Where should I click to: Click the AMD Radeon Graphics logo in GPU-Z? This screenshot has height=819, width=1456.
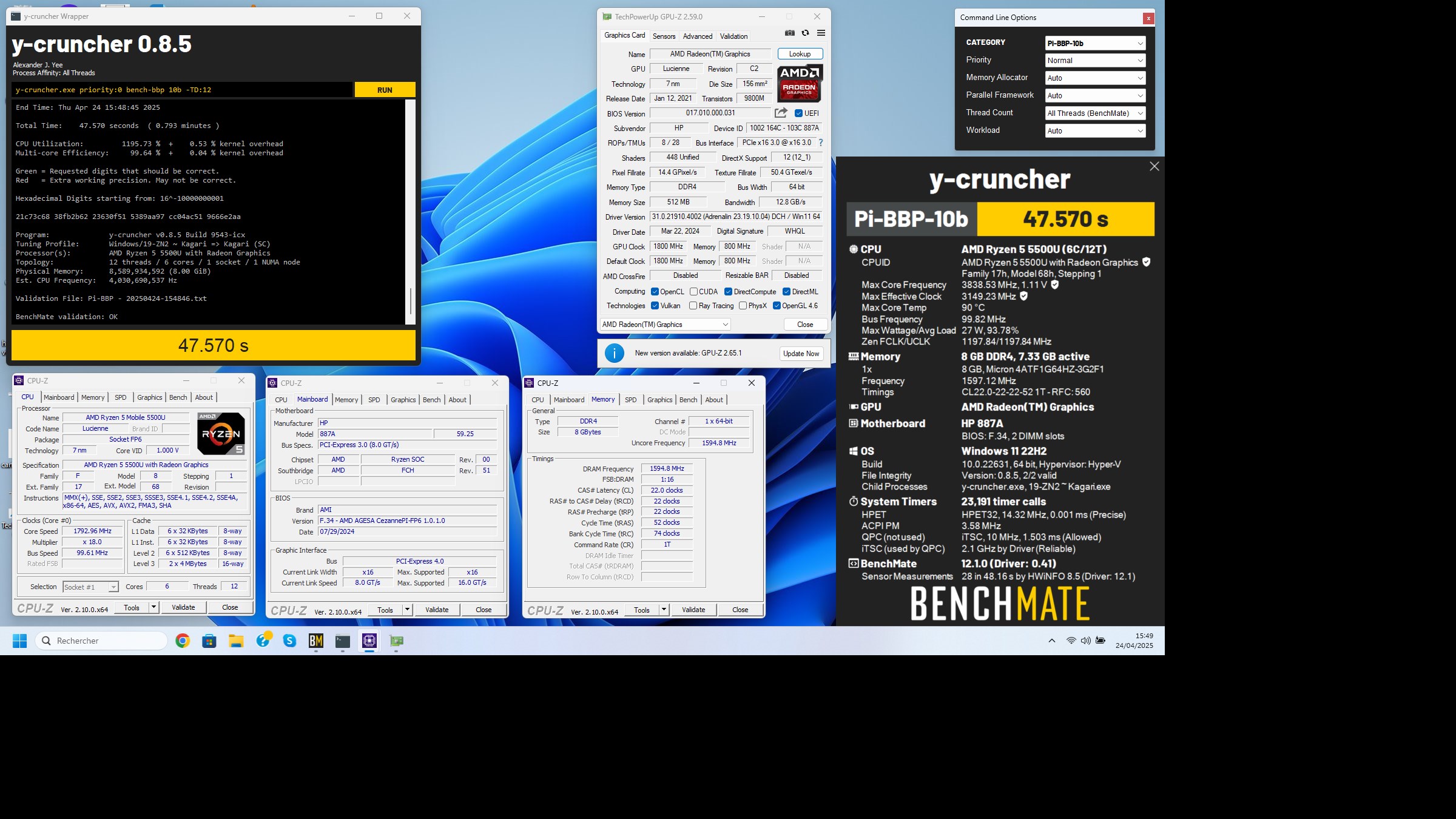click(x=800, y=83)
